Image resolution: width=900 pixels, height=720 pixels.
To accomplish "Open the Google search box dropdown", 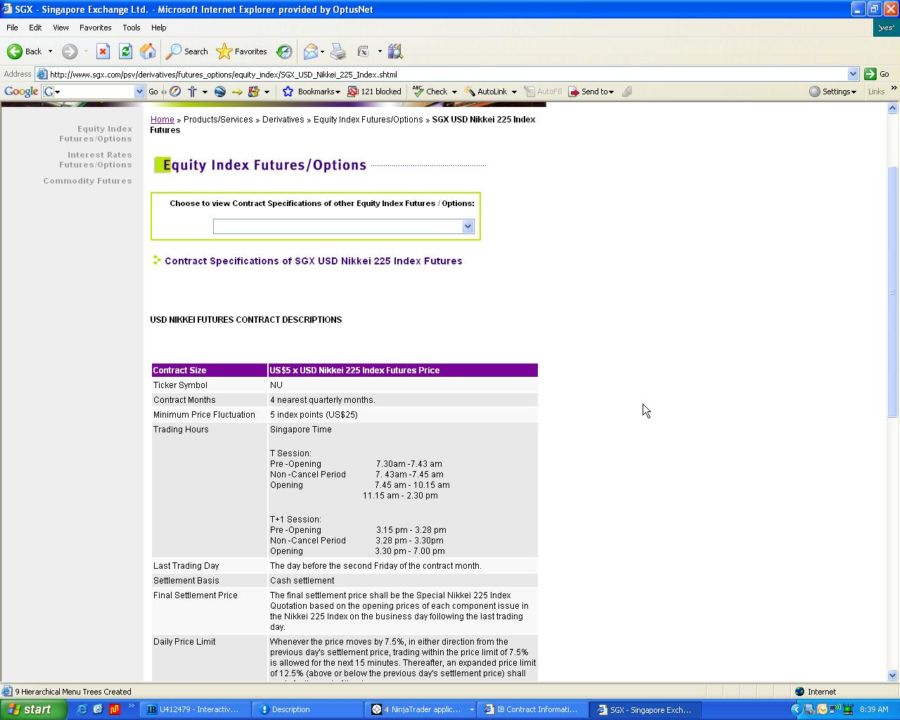I will point(139,91).
